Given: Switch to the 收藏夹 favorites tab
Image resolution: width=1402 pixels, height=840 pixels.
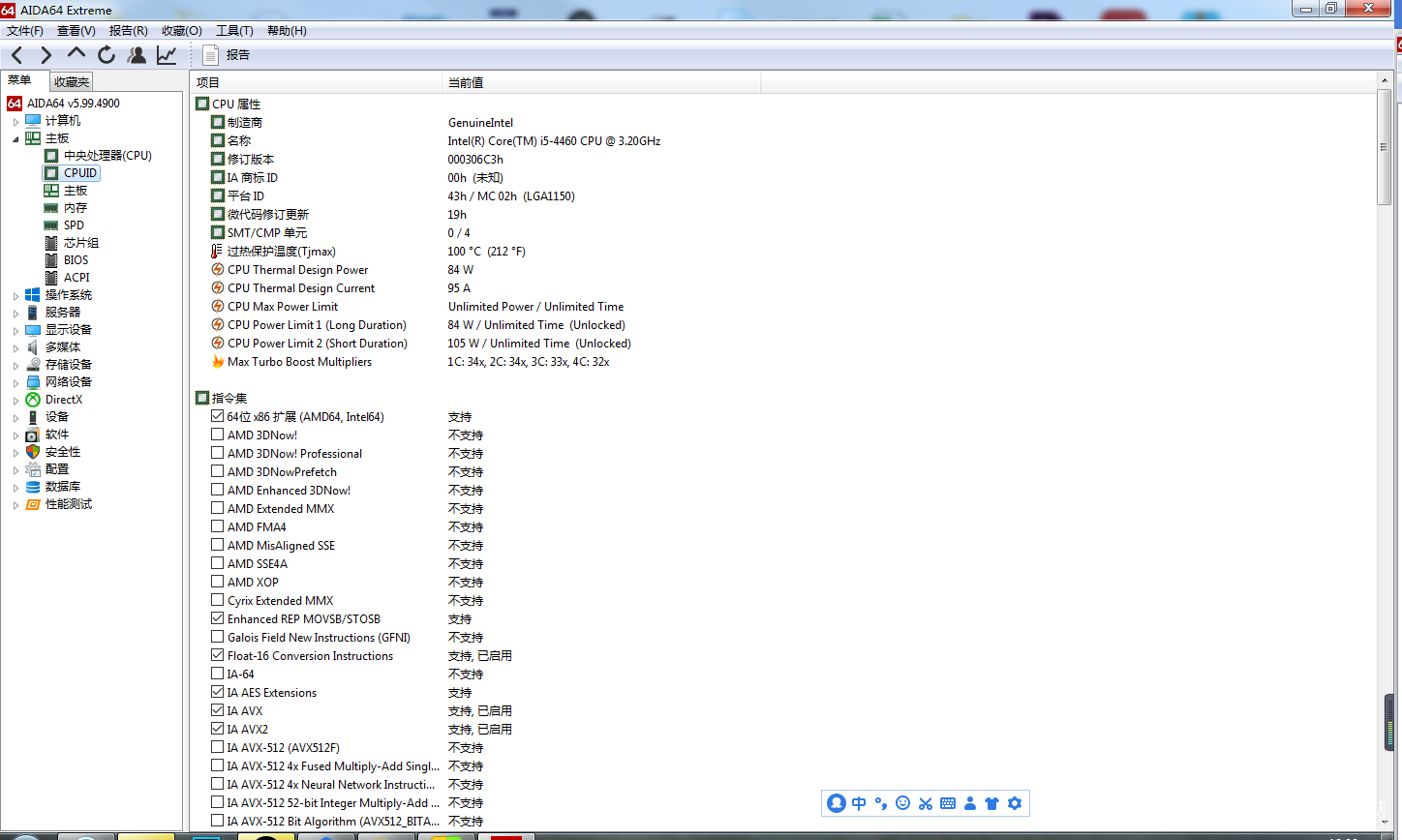Looking at the screenshot, I should tap(72, 82).
